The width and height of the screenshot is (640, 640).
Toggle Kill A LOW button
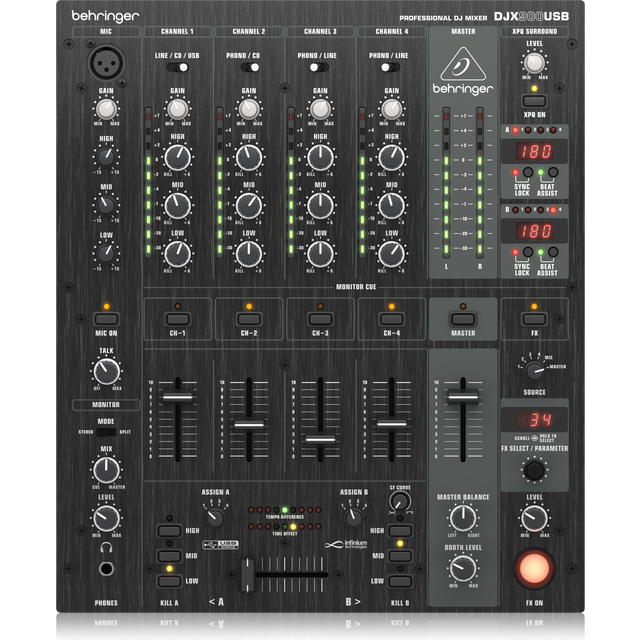coord(169,581)
